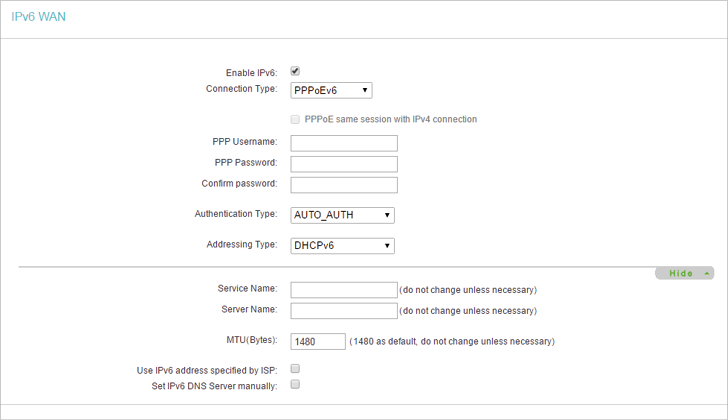Check Set IPv6 DNS Server manually
The height and width of the screenshot is (420, 728).
tap(295, 385)
